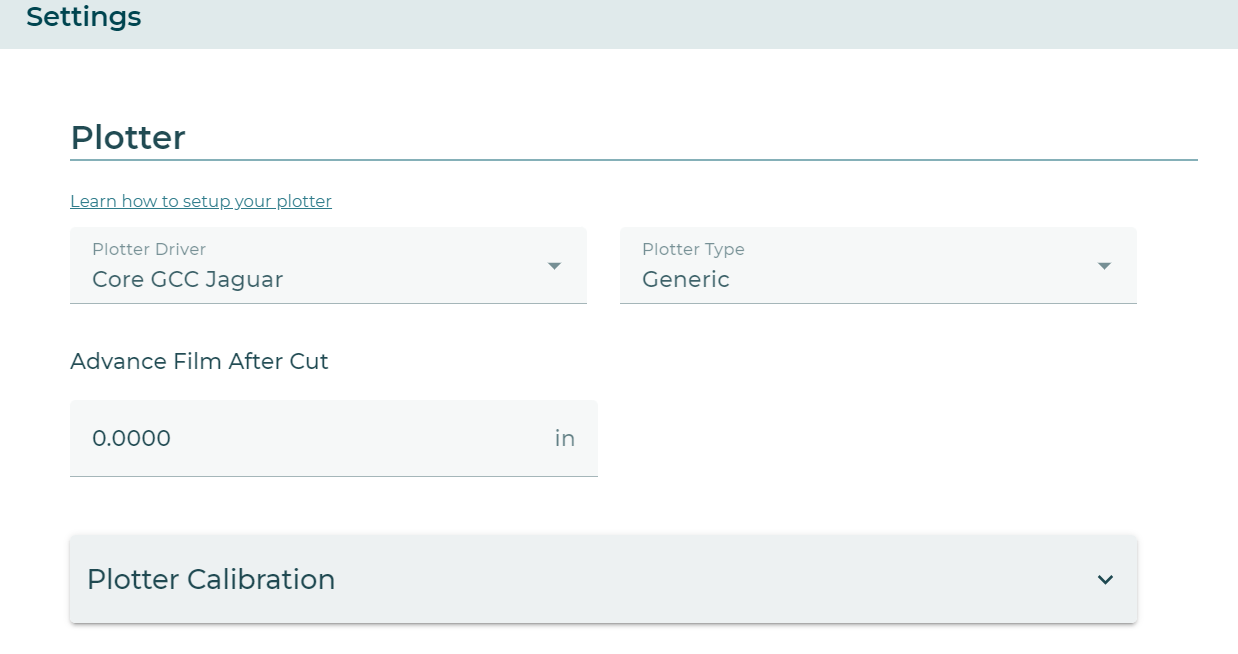
Task: Click the Advance Film After Cut label
Action: (199, 361)
